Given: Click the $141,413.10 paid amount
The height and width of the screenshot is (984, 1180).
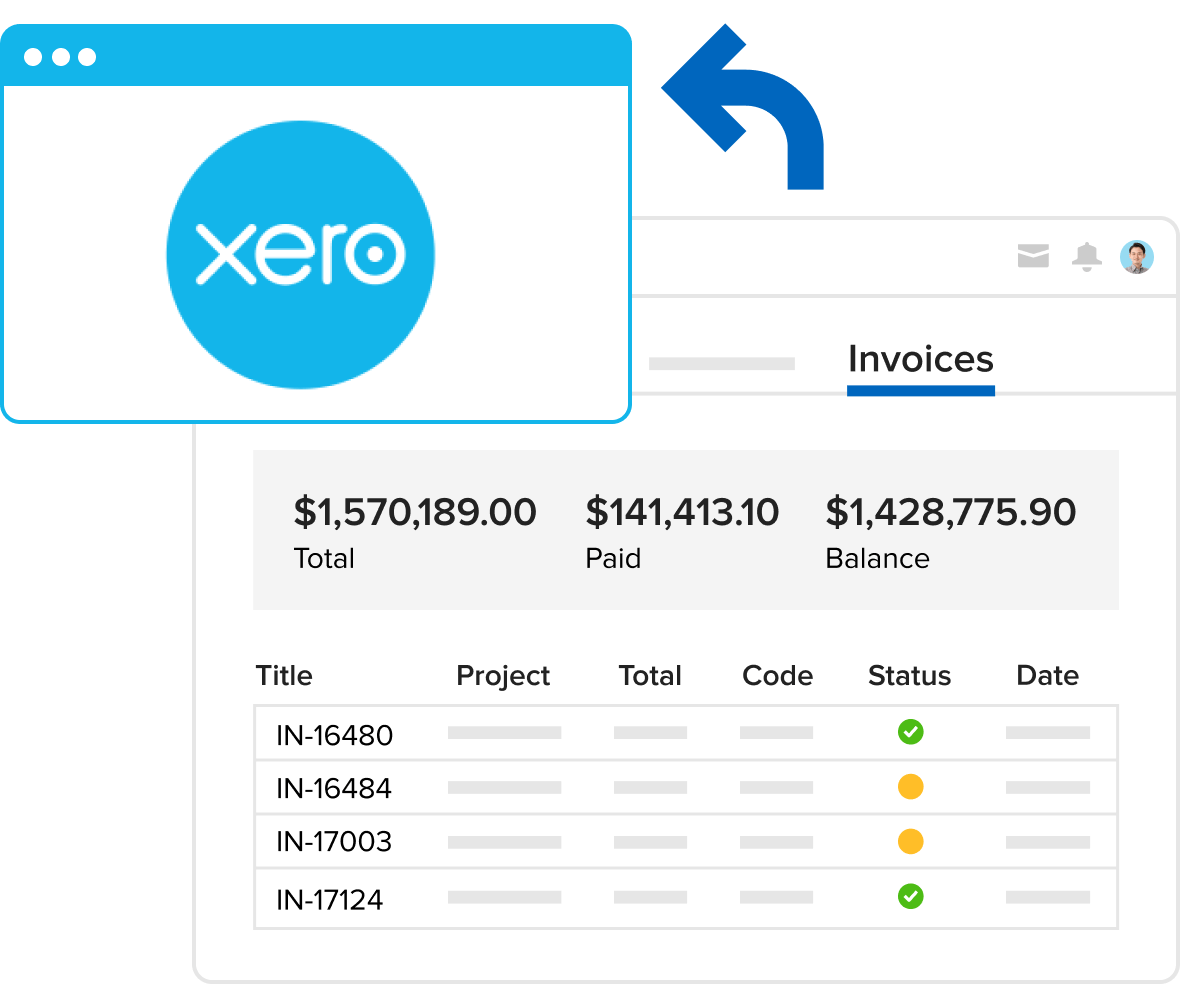Looking at the screenshot, I should [682, 512].
